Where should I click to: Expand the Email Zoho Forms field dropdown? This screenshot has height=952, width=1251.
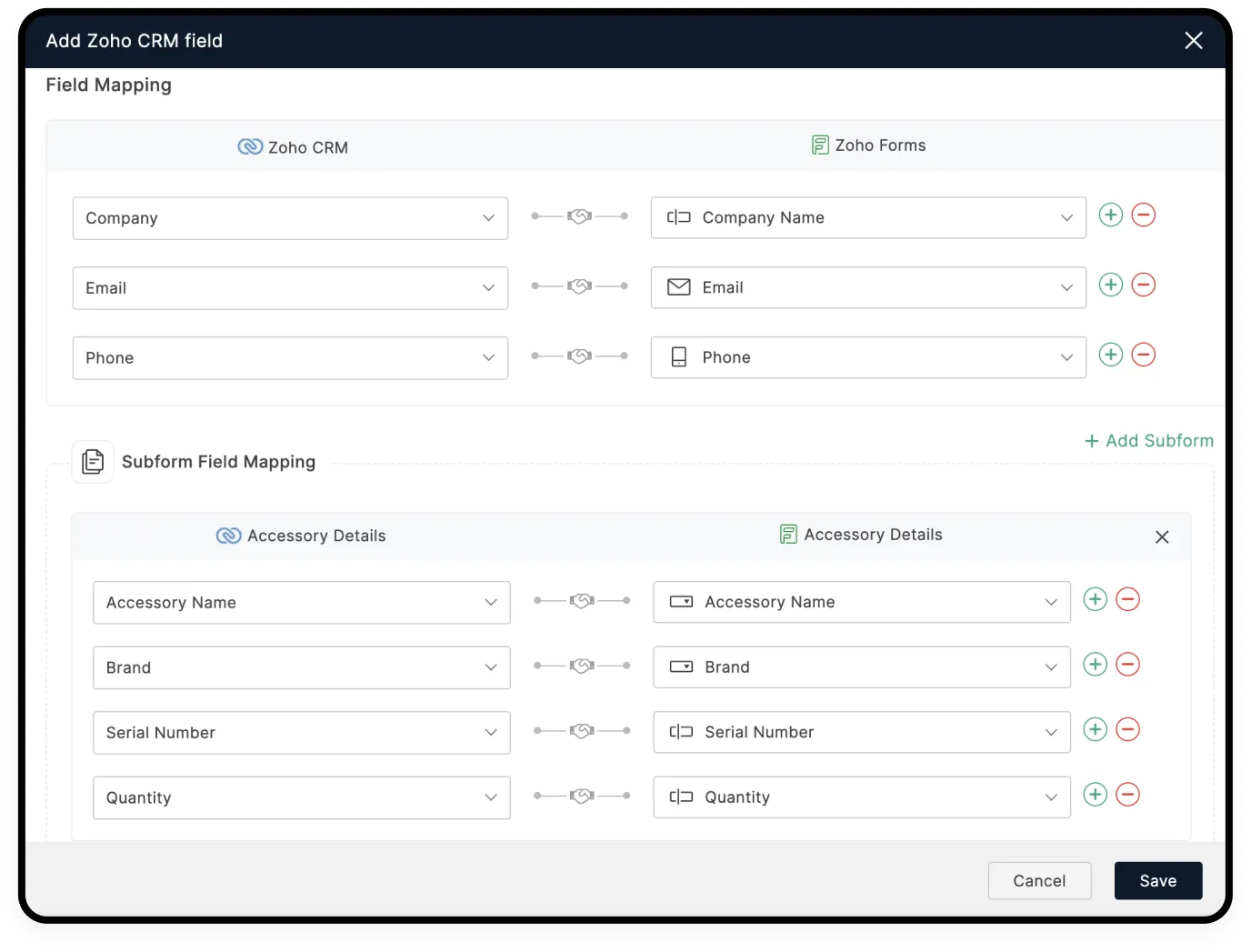(x=867, y=287)
